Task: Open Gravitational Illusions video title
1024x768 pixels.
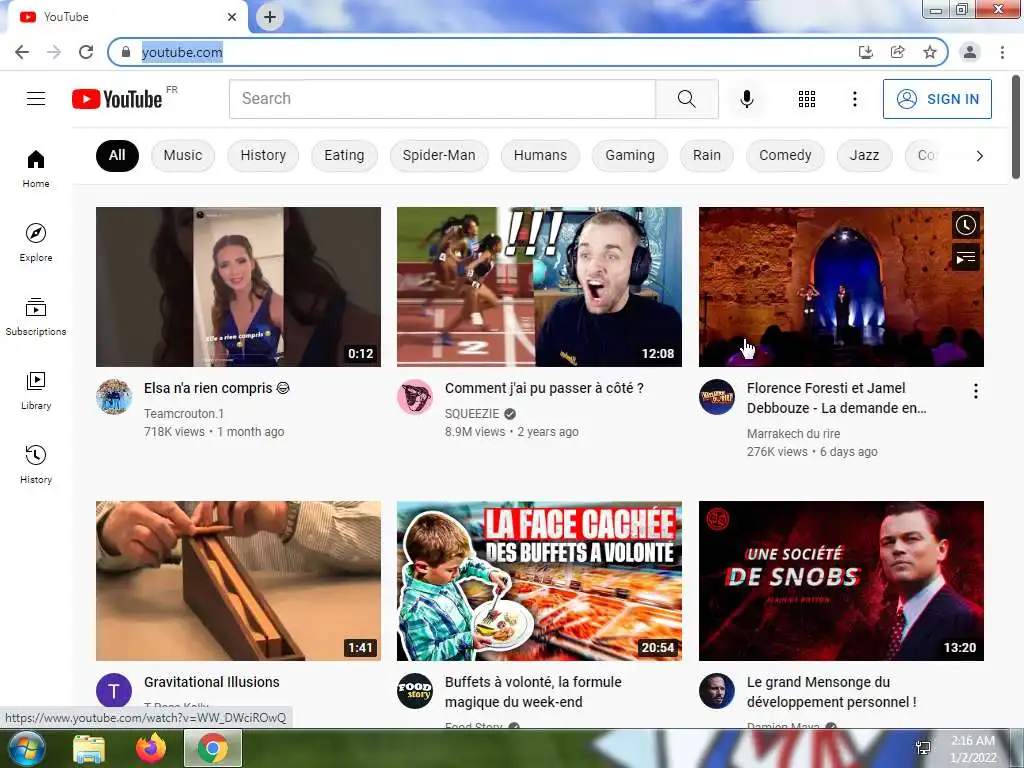Action: point(212,682)
